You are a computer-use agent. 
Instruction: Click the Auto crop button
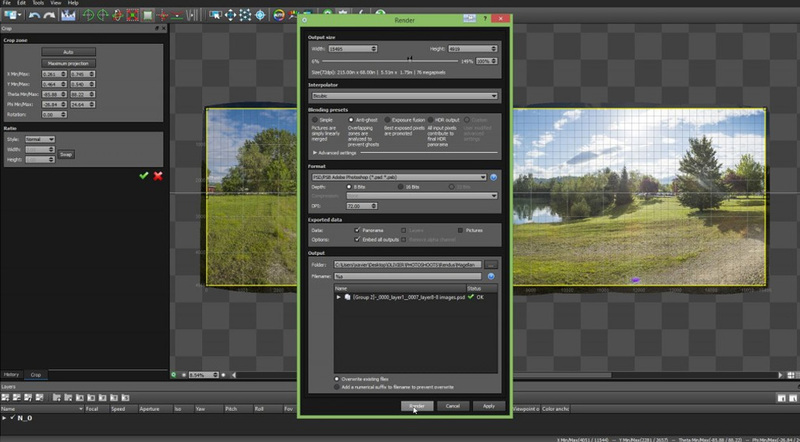68,52
